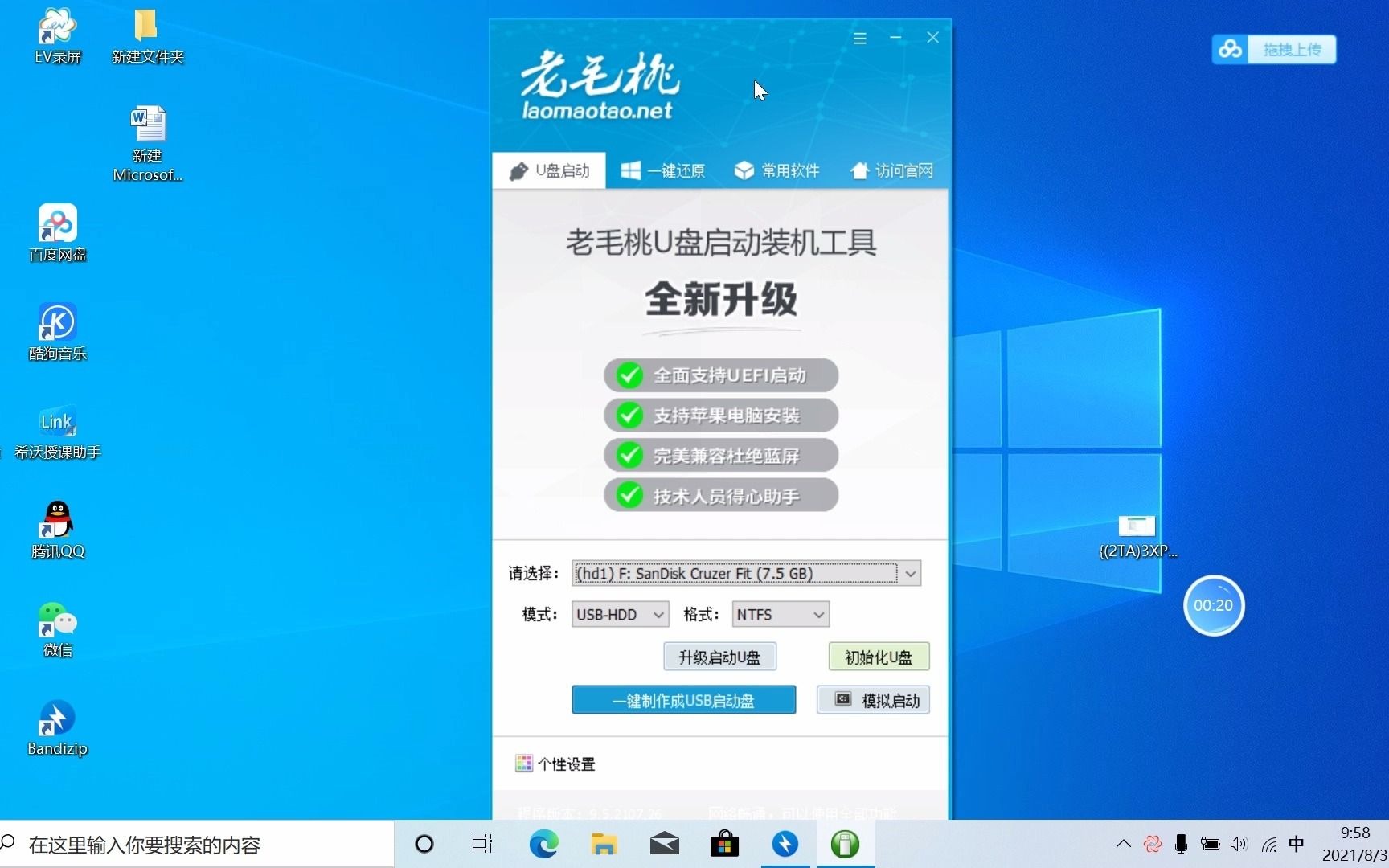The height and width of the screenshot is (868, 1389).
Task: Click 升级启动U盘 button
Action: (719, 657)
